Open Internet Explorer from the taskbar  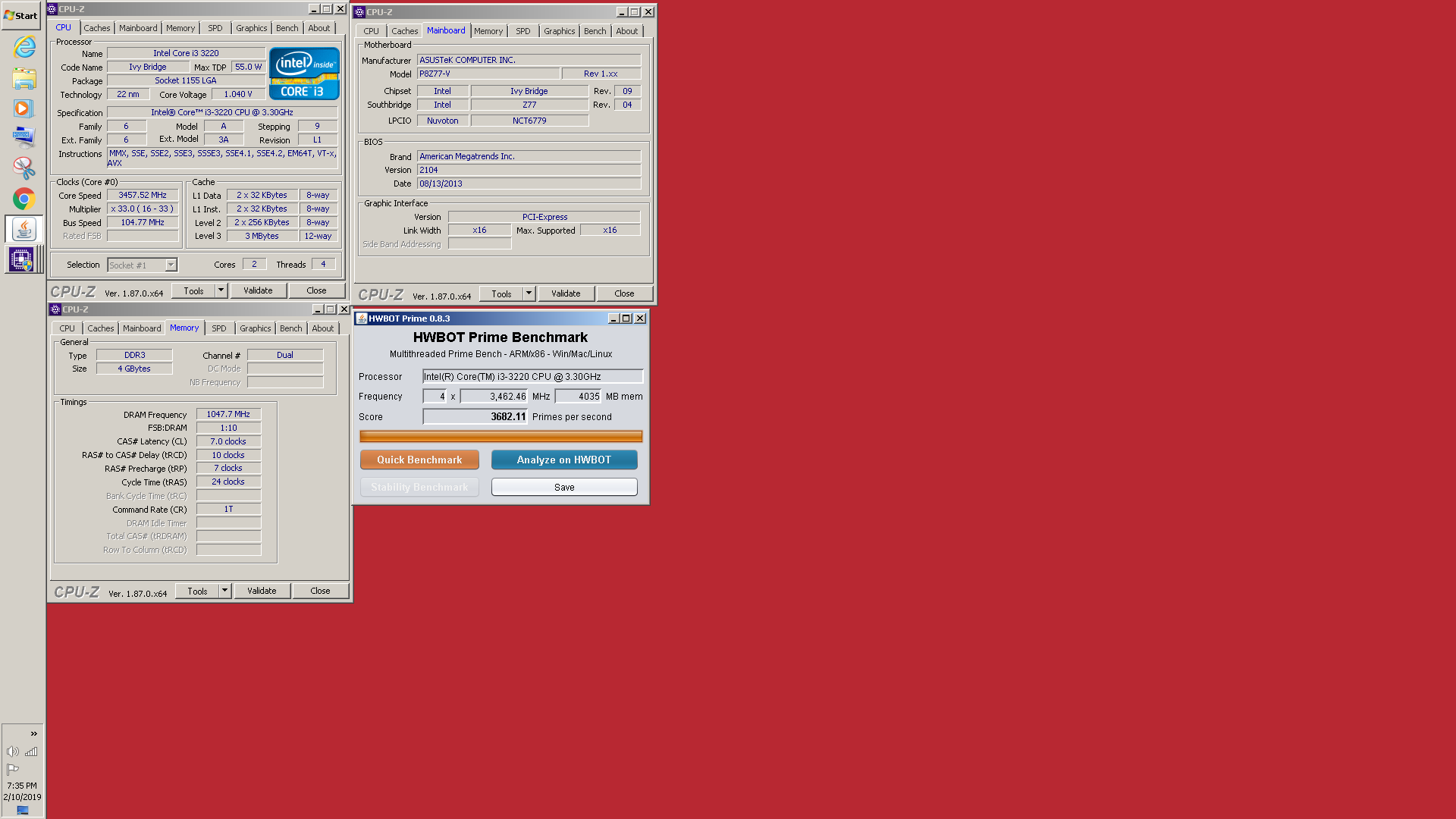[24, 47]
